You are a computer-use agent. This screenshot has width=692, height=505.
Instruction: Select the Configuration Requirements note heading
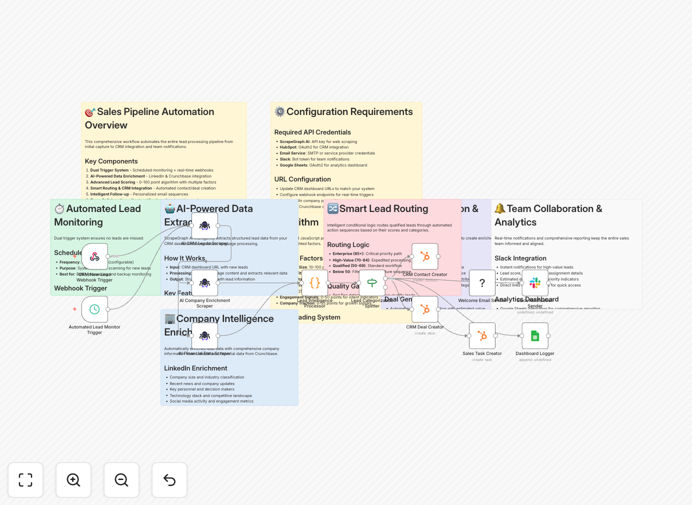point(344,112)
